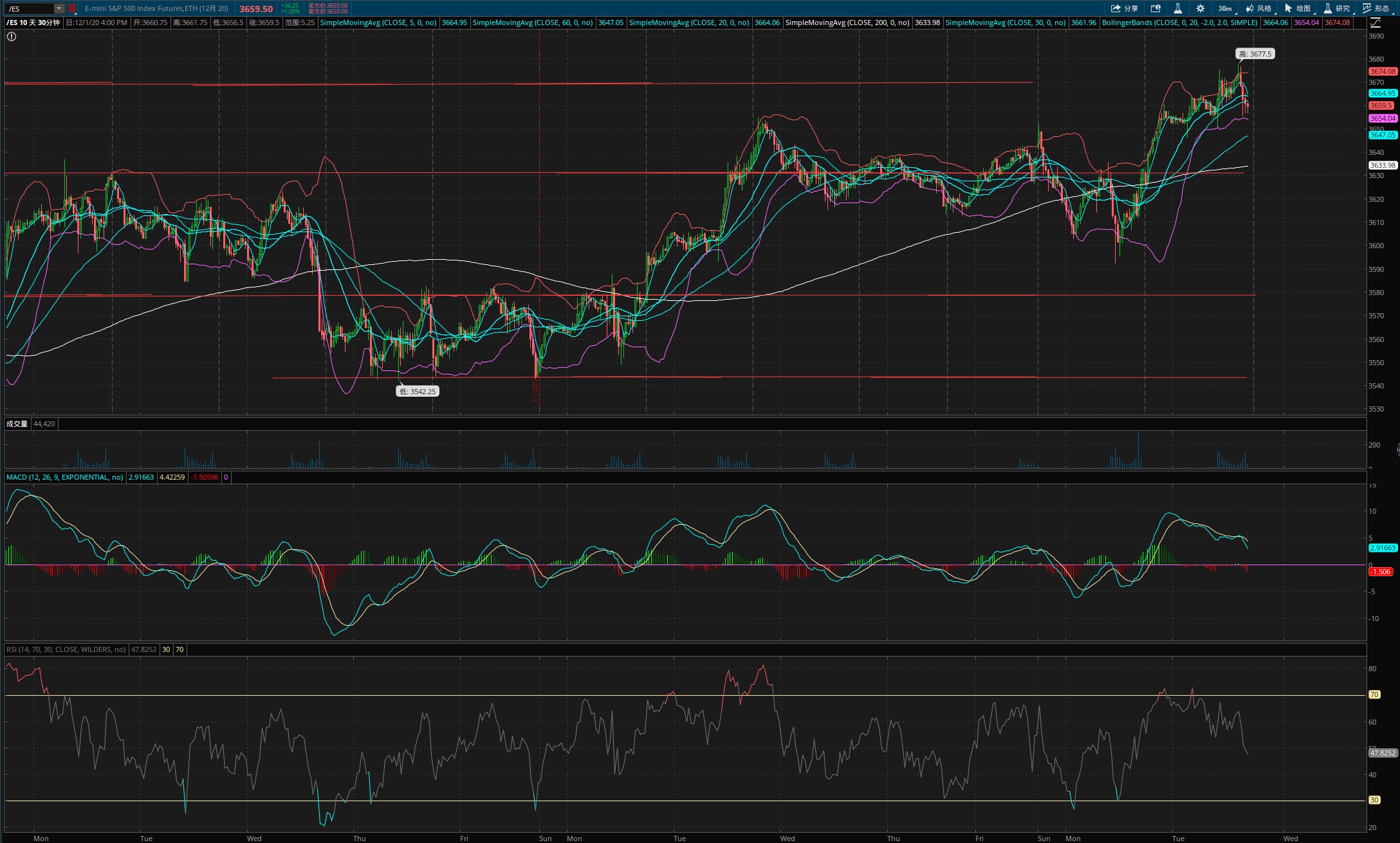Click the Bollinger upper value 3674.08 in header

(1337, 23)
